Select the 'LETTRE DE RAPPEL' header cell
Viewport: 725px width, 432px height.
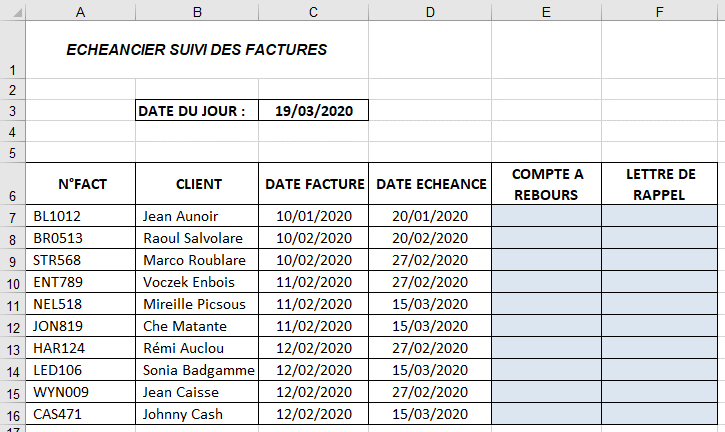[660, 184]
